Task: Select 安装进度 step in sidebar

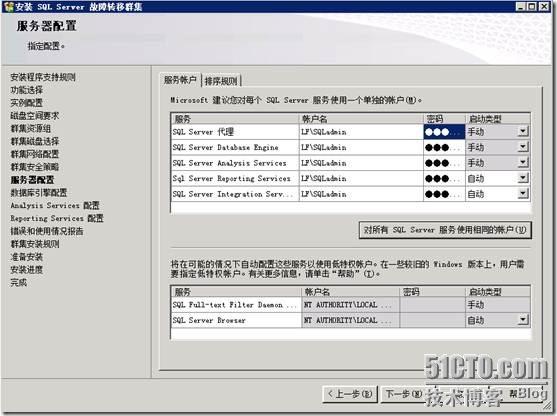Action: pos(27,270)
